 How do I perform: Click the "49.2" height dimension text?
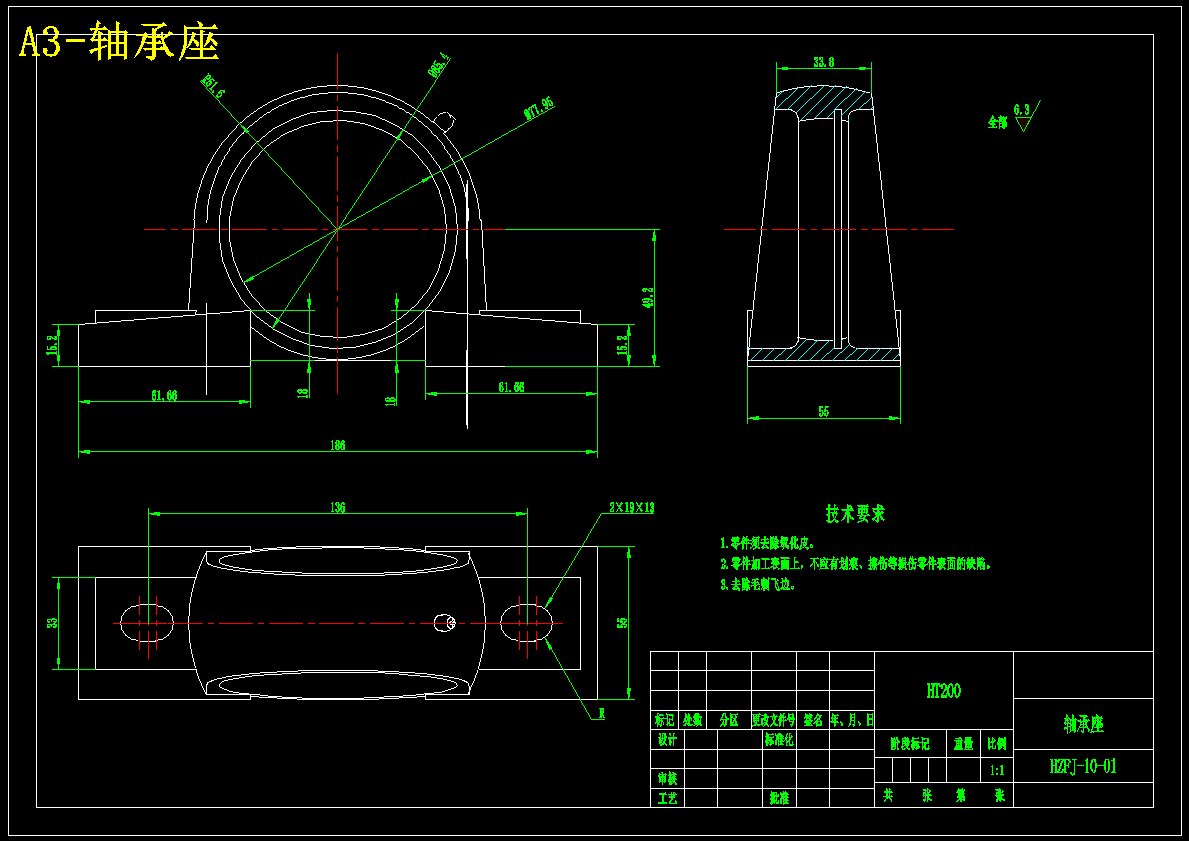point(648,297)
